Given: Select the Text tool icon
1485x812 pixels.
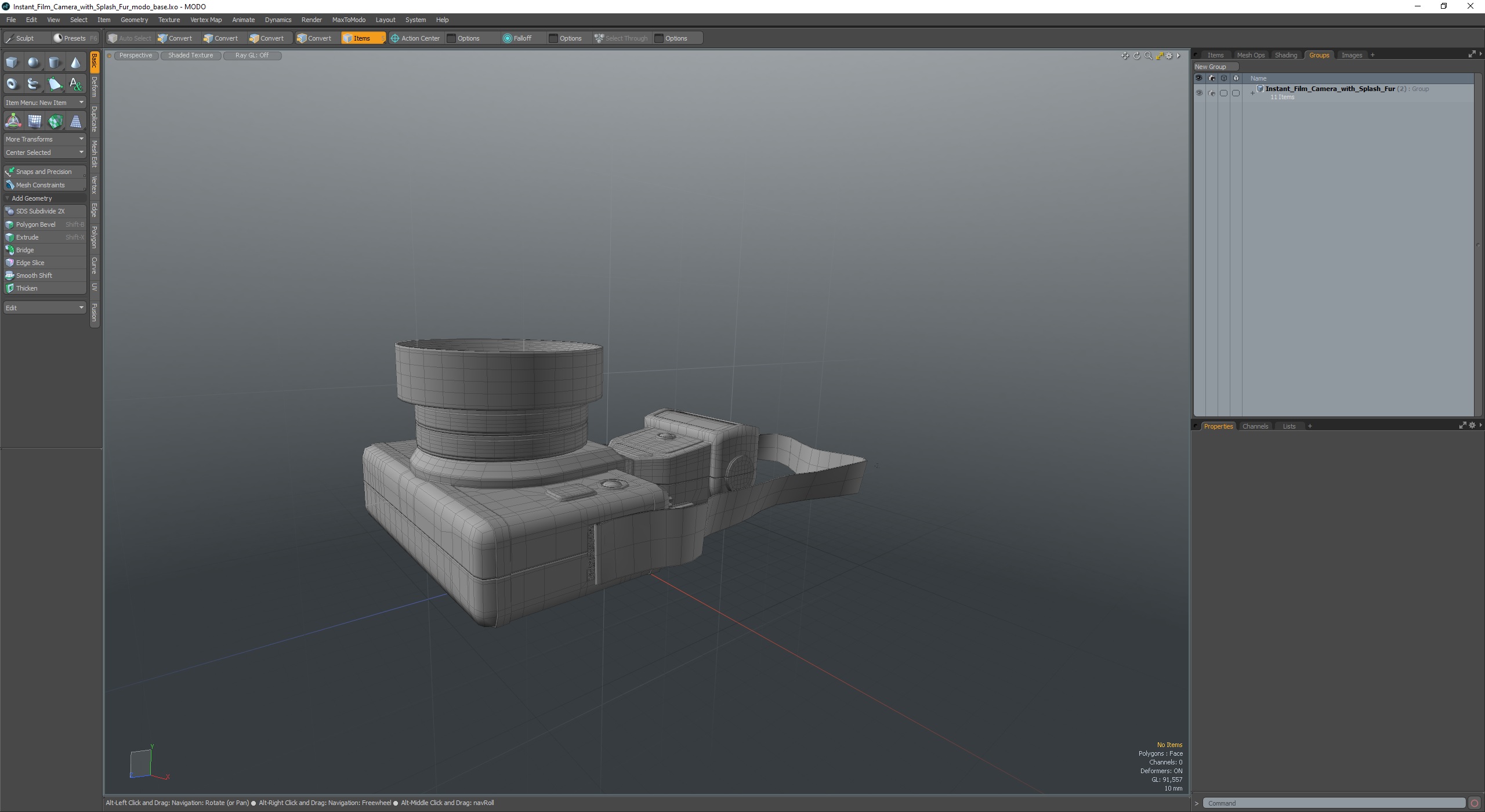Looking at the screenshot, I should (75, 84).
